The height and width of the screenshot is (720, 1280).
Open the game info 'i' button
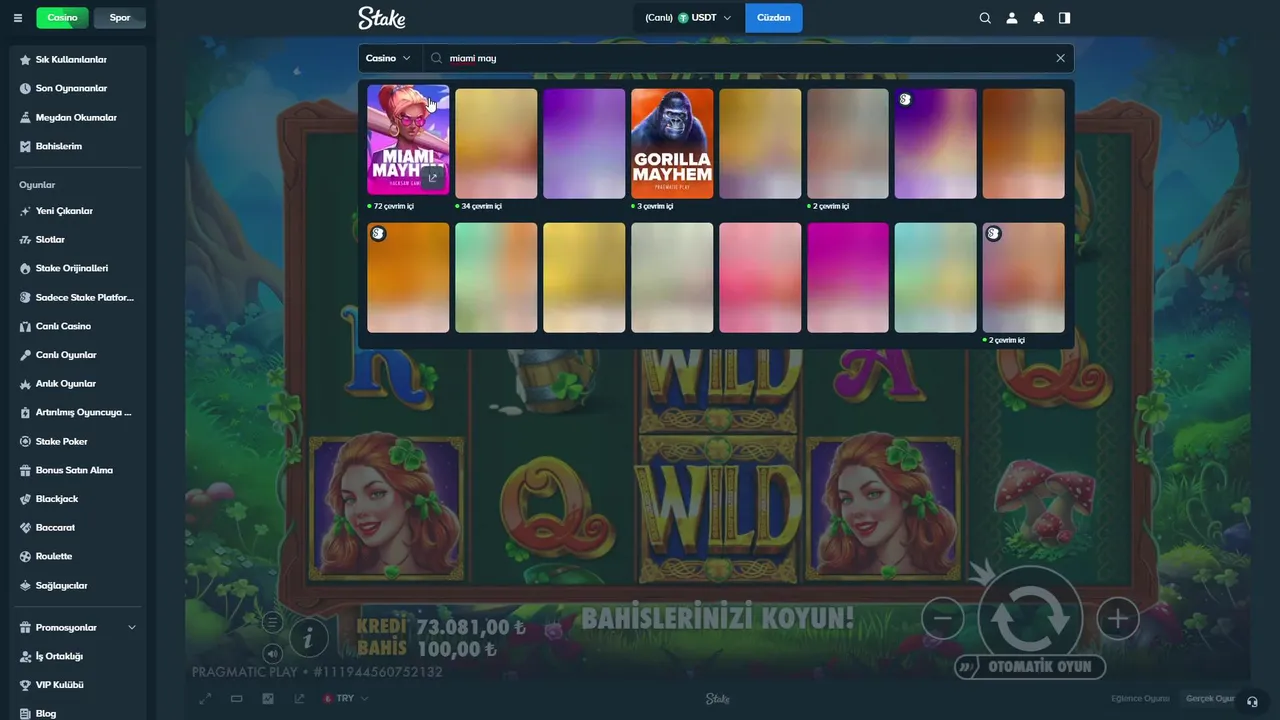pos(309,637)
